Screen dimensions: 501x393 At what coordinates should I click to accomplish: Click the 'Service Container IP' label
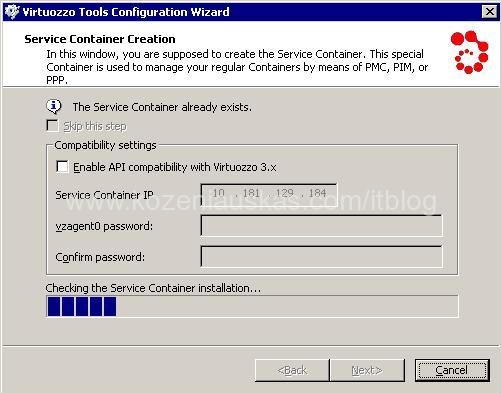(104, 195)
